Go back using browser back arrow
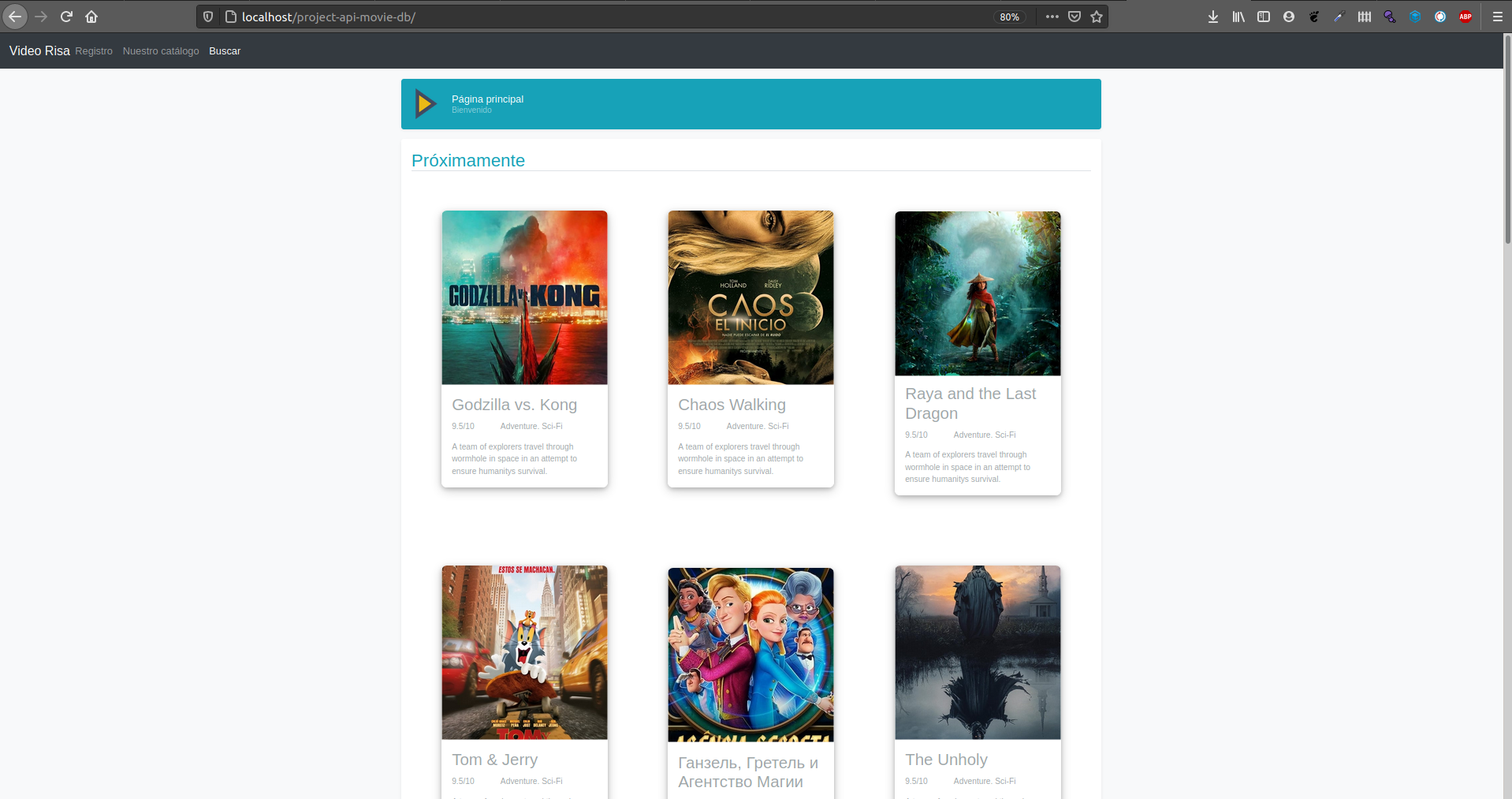This screenshot has height=799, width=1512. pyautogui.click(x=15, y=17)
